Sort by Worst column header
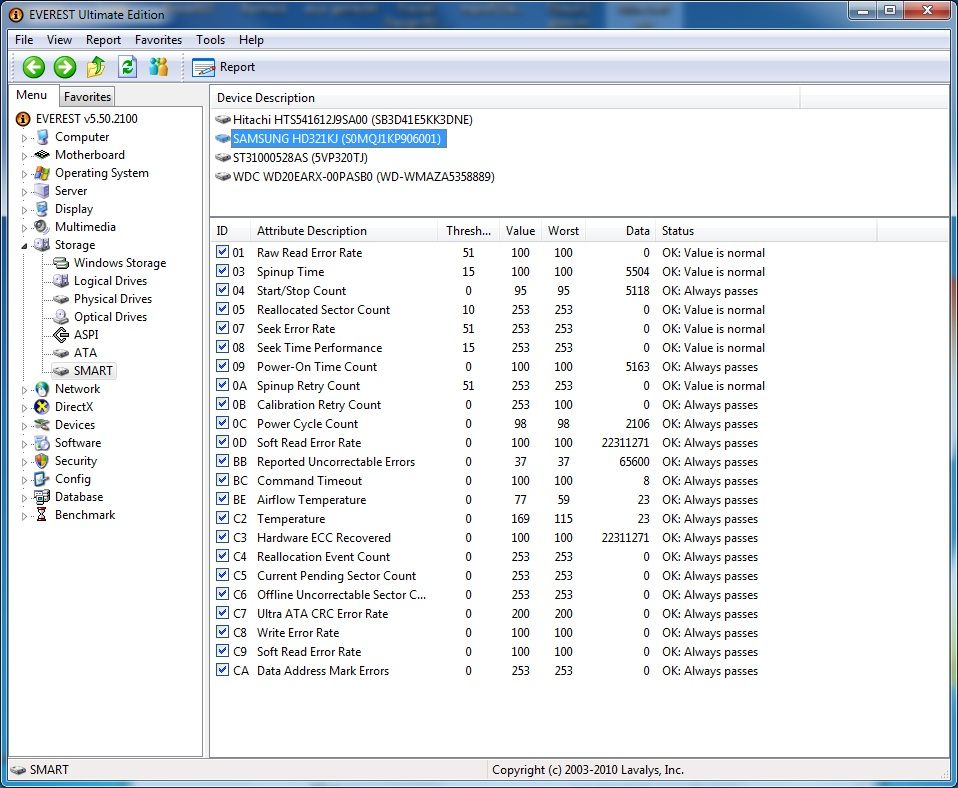The height and width of the screenshot is (788, 958). coord(563,231)
